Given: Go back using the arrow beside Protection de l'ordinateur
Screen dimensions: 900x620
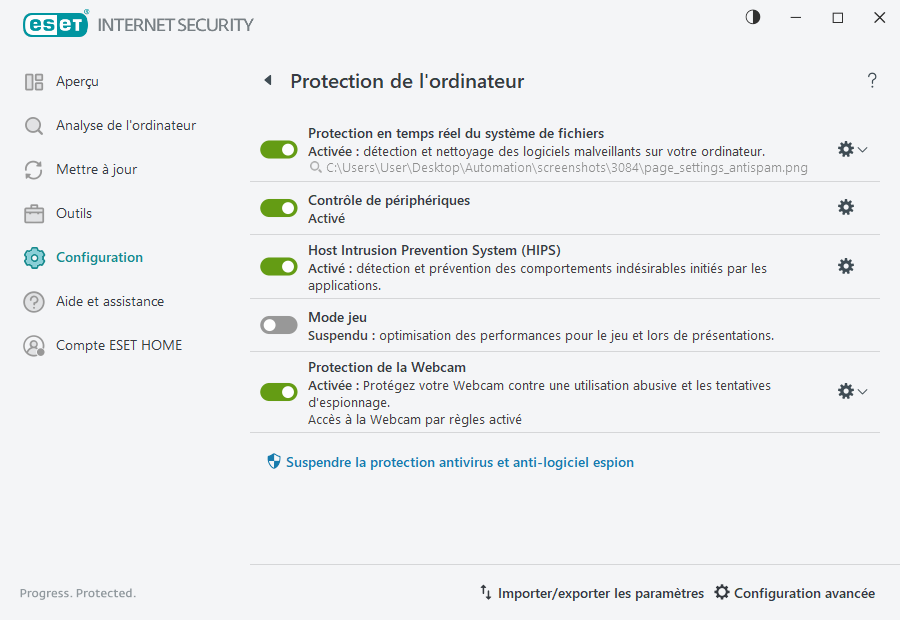Looking at the screenshot, I should (x=267, y=80).
